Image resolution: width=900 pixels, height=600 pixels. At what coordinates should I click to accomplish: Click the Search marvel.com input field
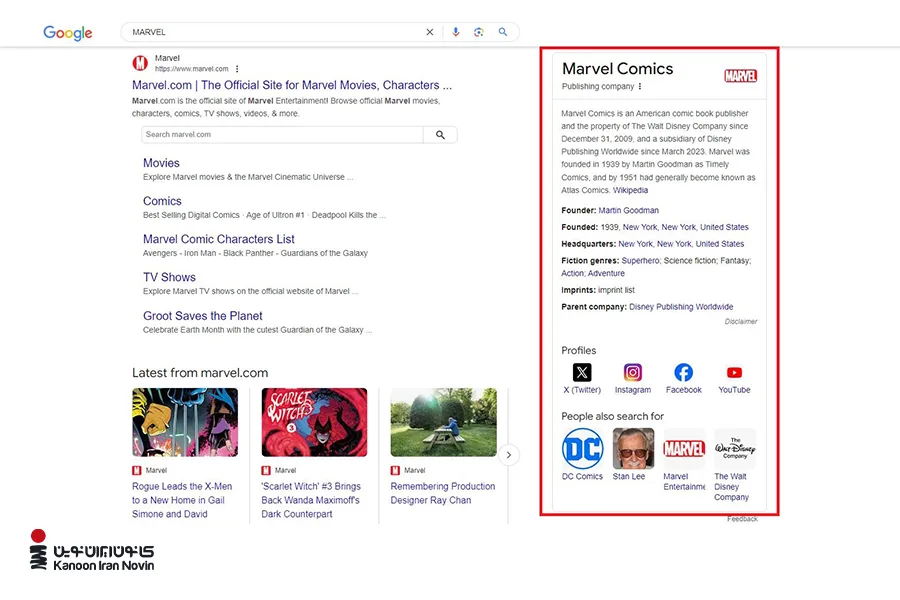[282, 134]
